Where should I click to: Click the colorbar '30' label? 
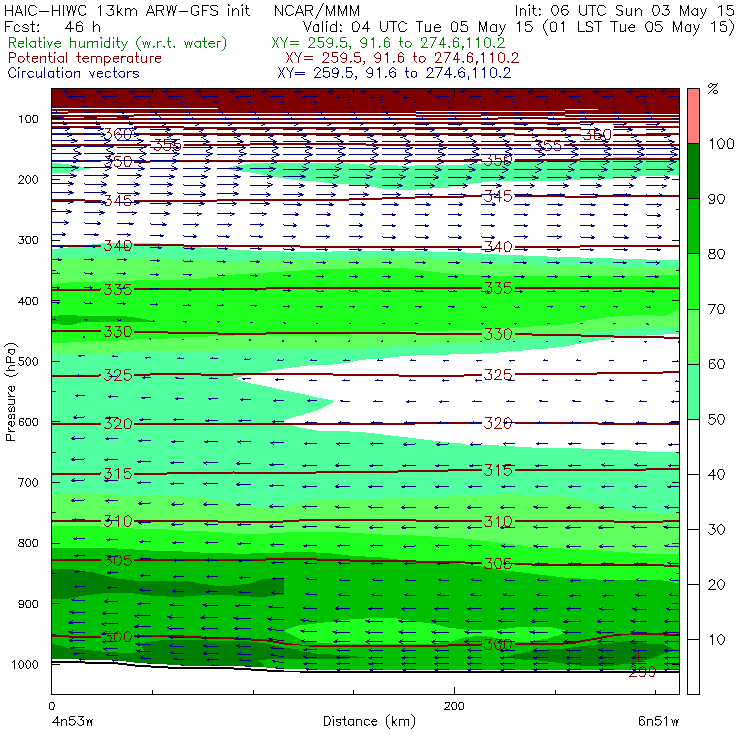(716, 530)
